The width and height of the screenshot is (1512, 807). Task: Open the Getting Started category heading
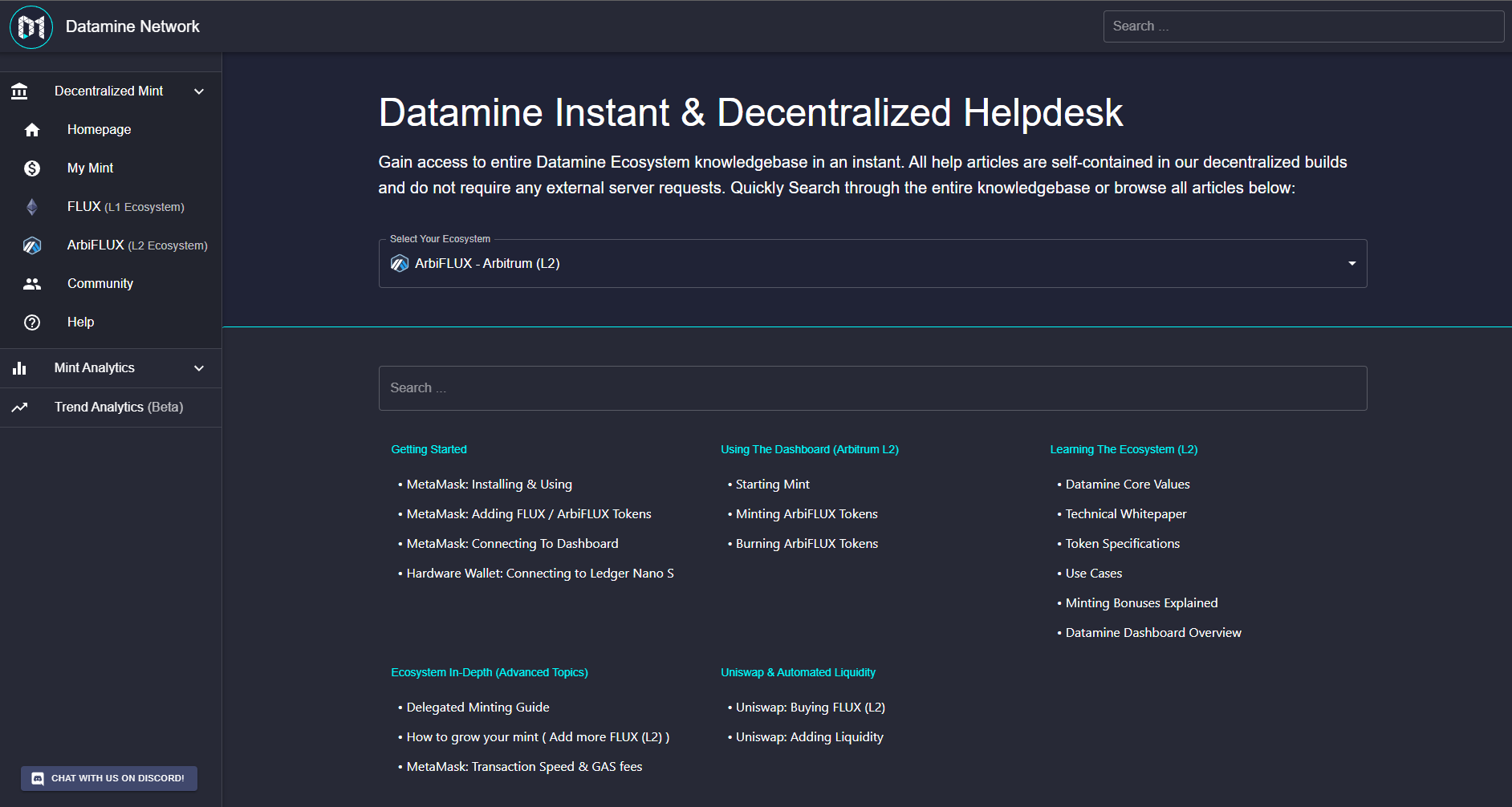coord(429,449)
